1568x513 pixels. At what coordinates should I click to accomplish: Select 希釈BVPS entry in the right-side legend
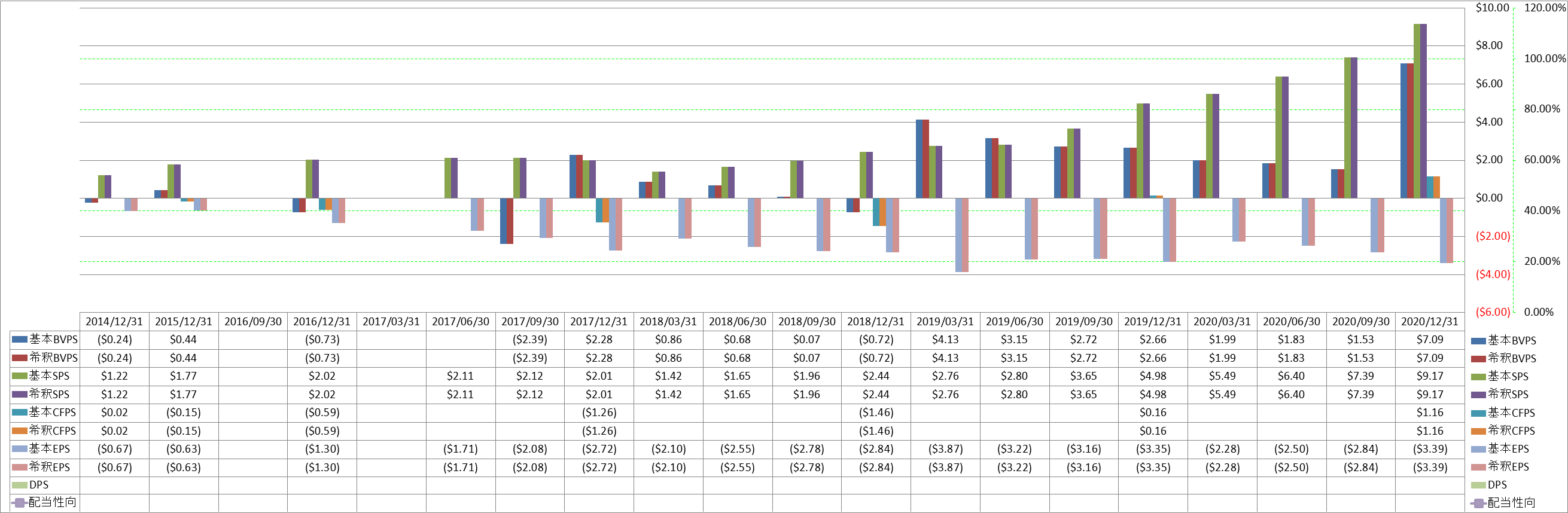(x=1503, y=358)
